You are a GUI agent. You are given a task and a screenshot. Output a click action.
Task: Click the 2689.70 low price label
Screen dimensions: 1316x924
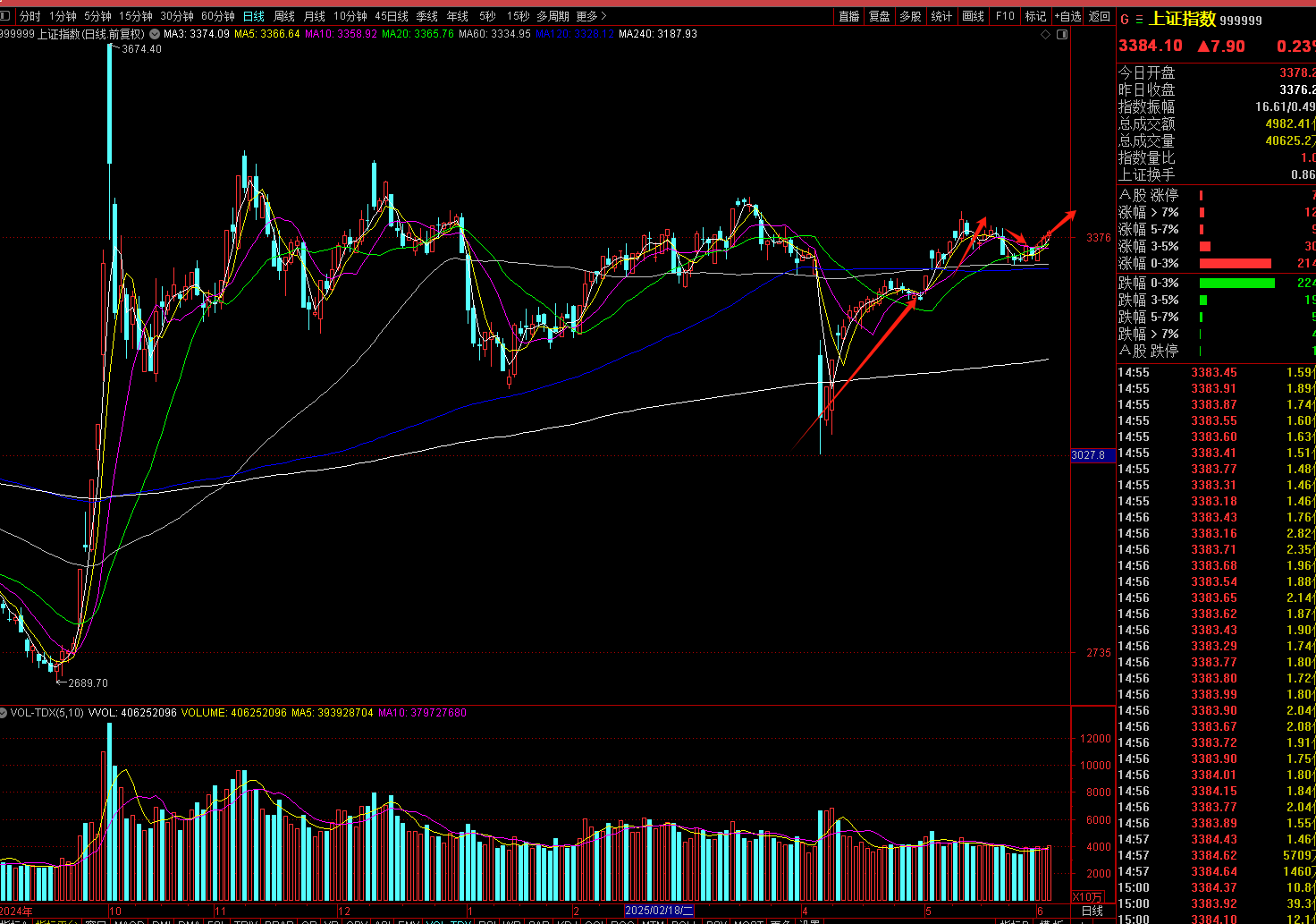88,683
